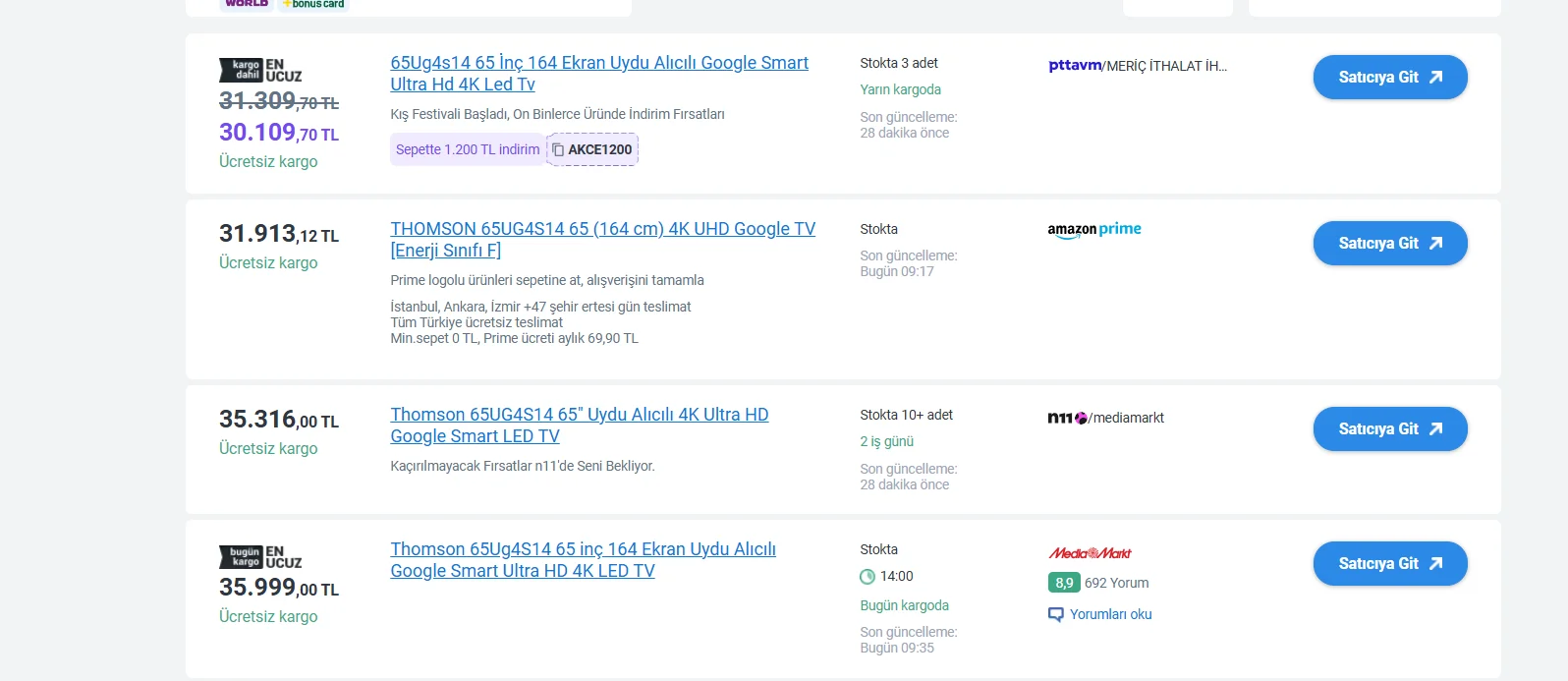
Task: Click the Sepette 1.200 TL indirim tag
Action: [468, 149]
